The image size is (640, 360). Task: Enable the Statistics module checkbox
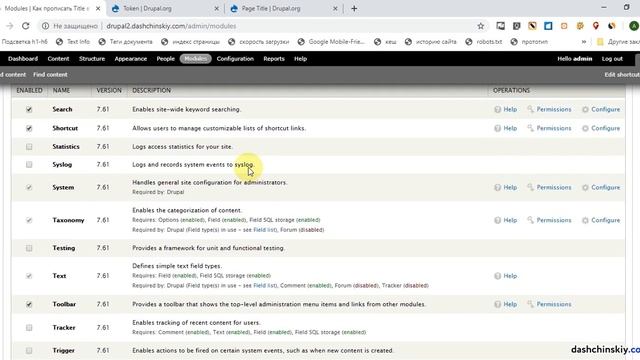(x=29, y=147)
